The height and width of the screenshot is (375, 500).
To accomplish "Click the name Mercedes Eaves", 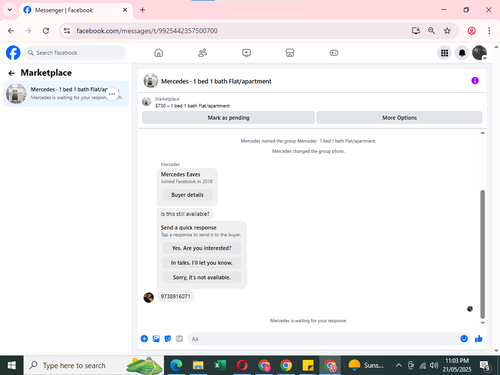I will click(180, 174).
